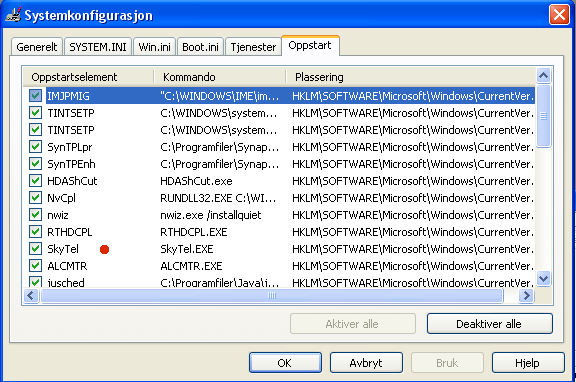Click the vertical scrollbar down arrow
The image size is (576, 382).
543,278
